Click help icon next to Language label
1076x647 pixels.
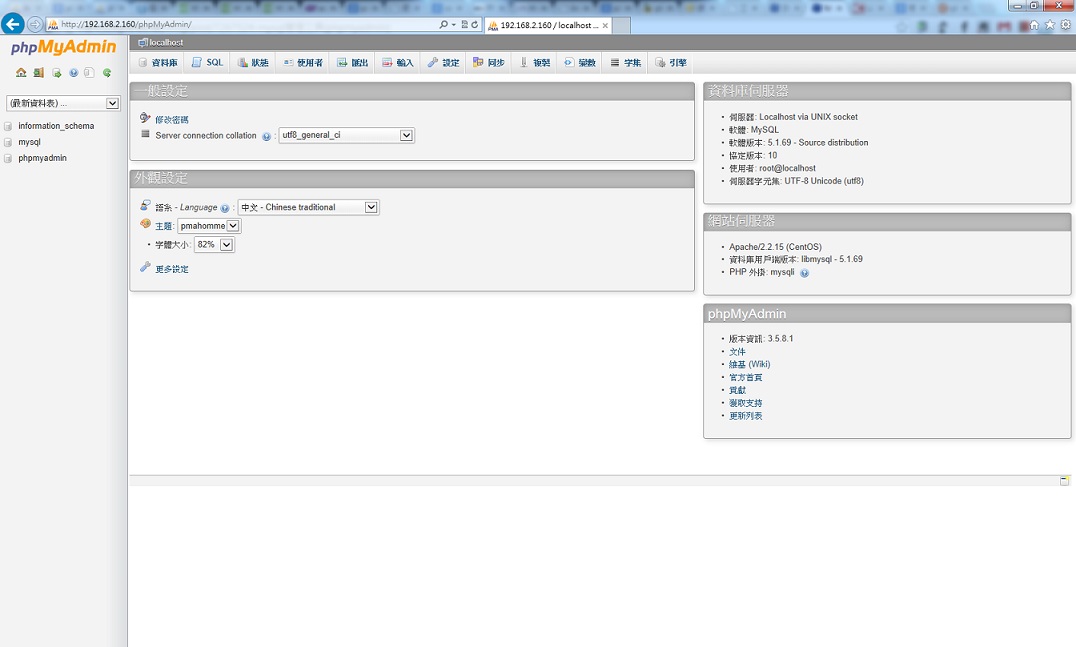point(224,208)
